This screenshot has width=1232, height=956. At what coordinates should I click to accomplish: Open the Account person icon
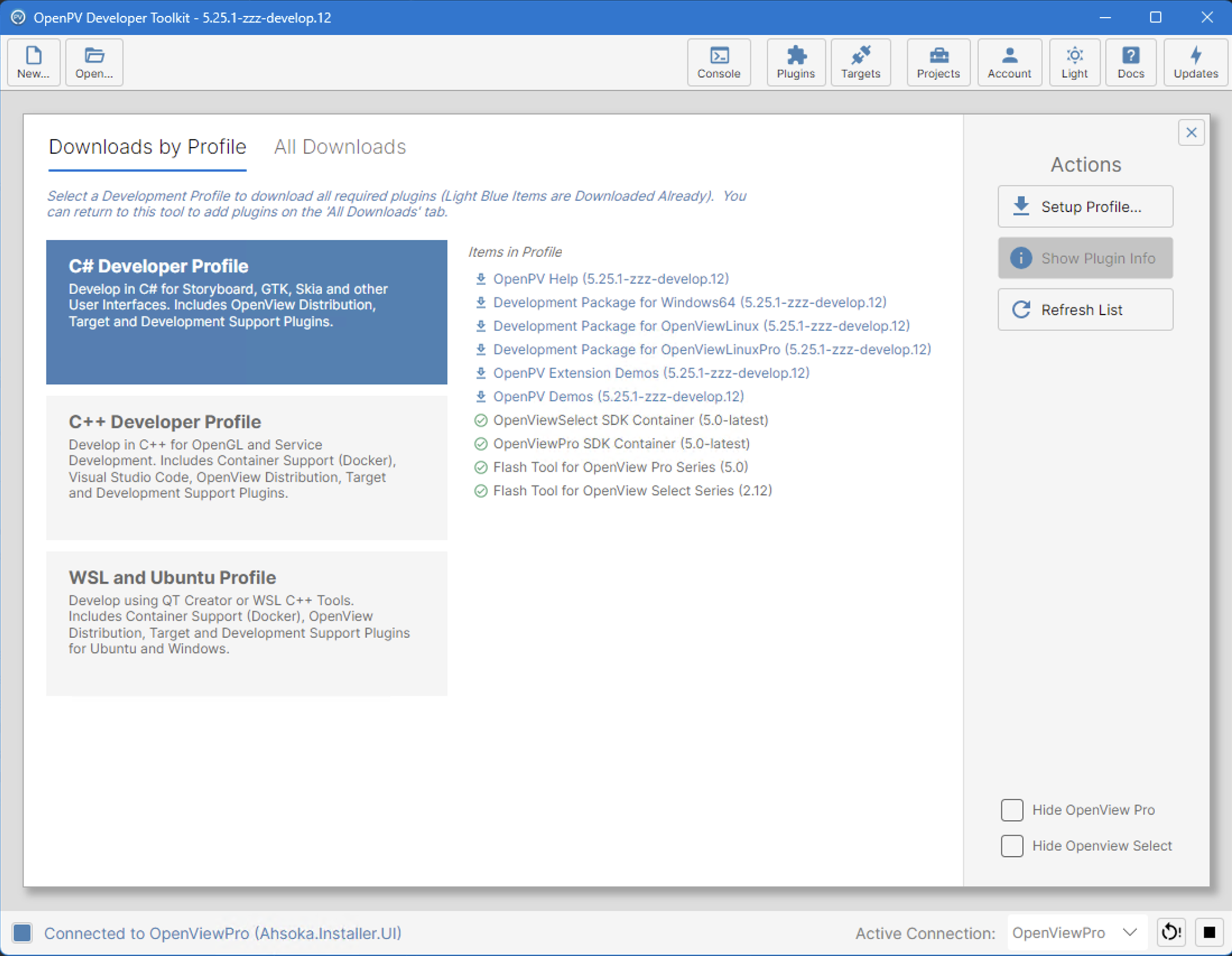click(x=1009, y=62)
